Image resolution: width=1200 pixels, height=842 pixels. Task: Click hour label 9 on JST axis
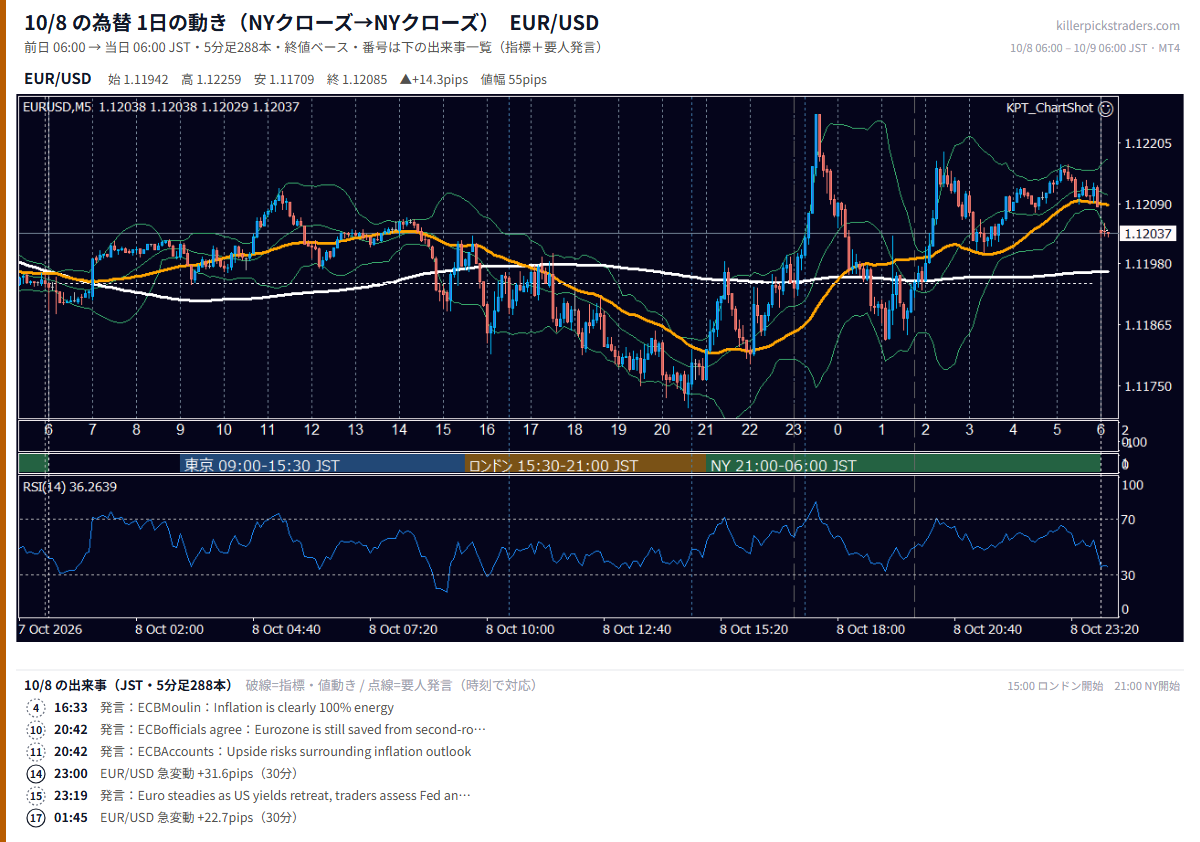point(180,430)
